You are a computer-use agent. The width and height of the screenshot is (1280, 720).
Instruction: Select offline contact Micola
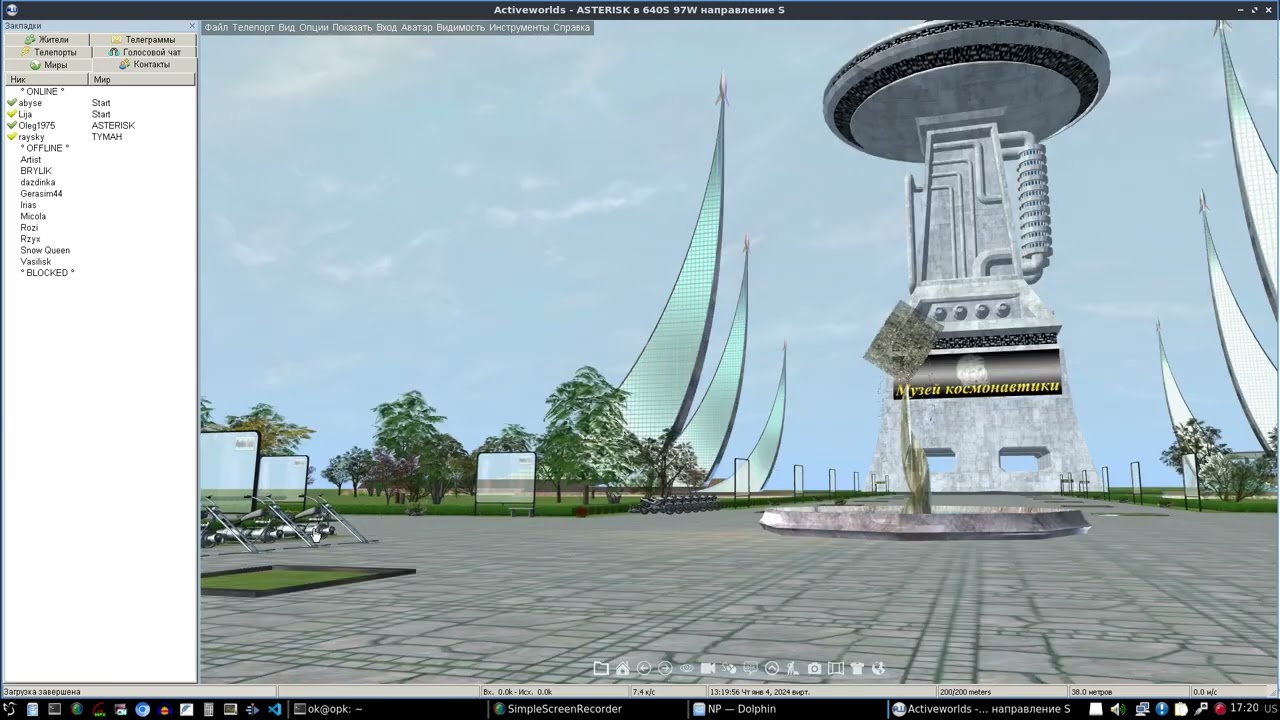(x=33, y=216)
